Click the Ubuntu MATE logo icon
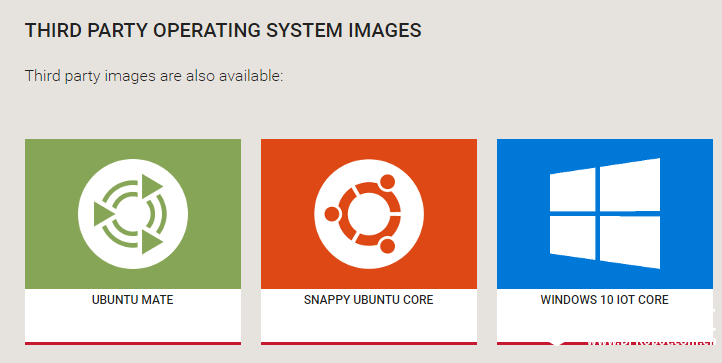The width and height of the screenshot is (722, 363). click(133, 214)
